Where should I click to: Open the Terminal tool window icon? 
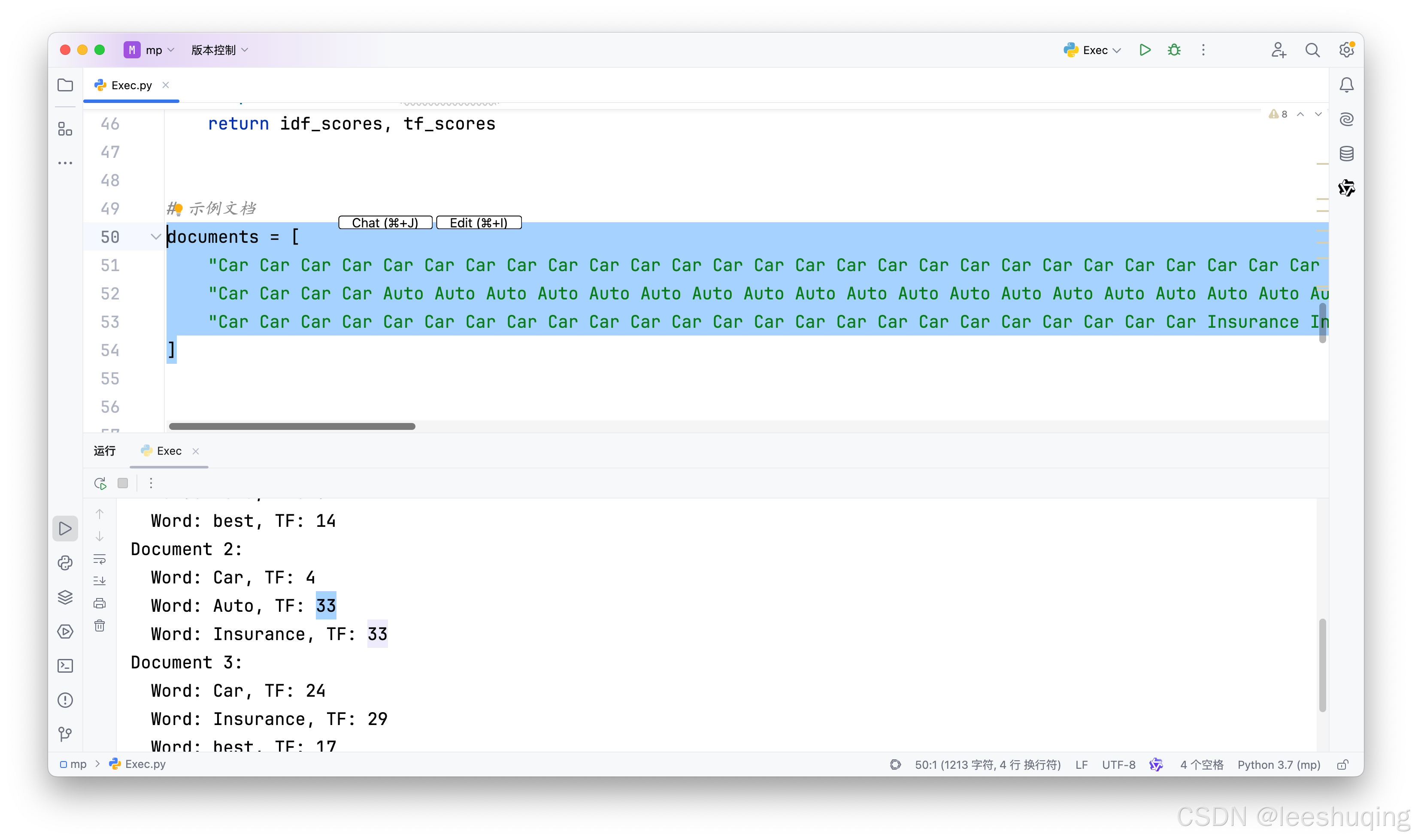click(x=65, y=666)
